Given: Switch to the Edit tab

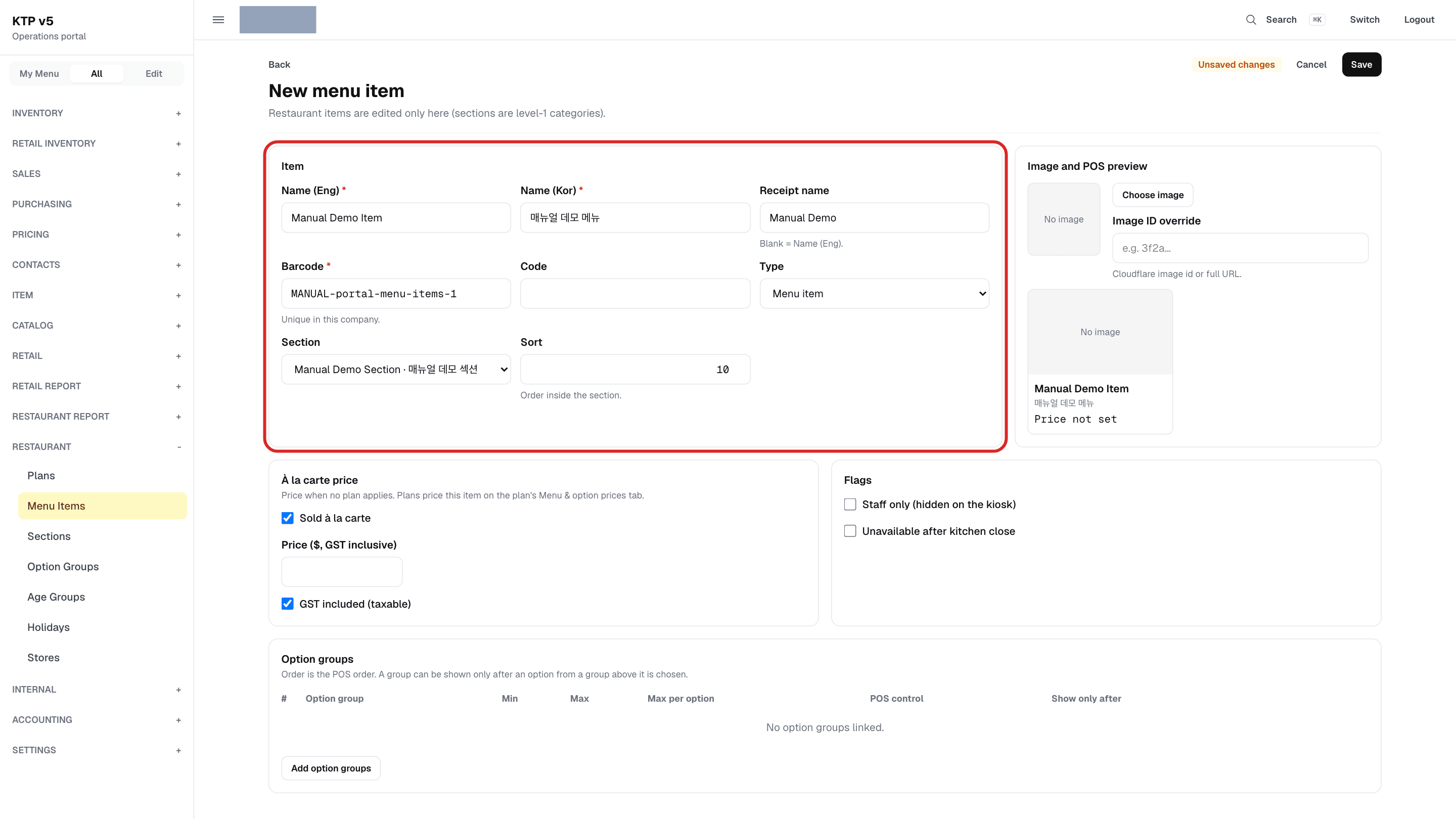Looking at the screenshot, I should 154,73.
